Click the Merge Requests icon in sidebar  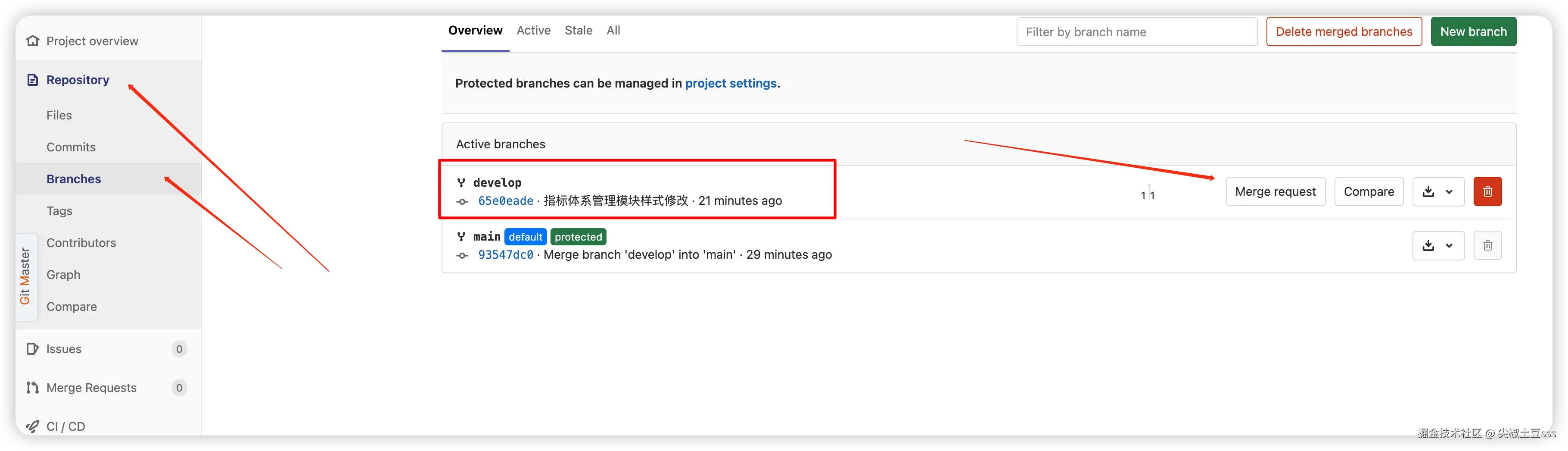(33, 388)
